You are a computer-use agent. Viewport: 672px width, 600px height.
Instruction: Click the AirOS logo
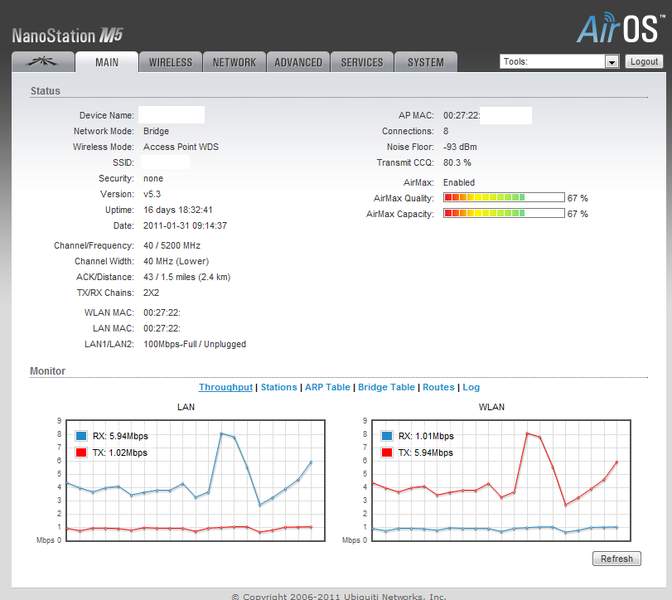pos(621,27)
